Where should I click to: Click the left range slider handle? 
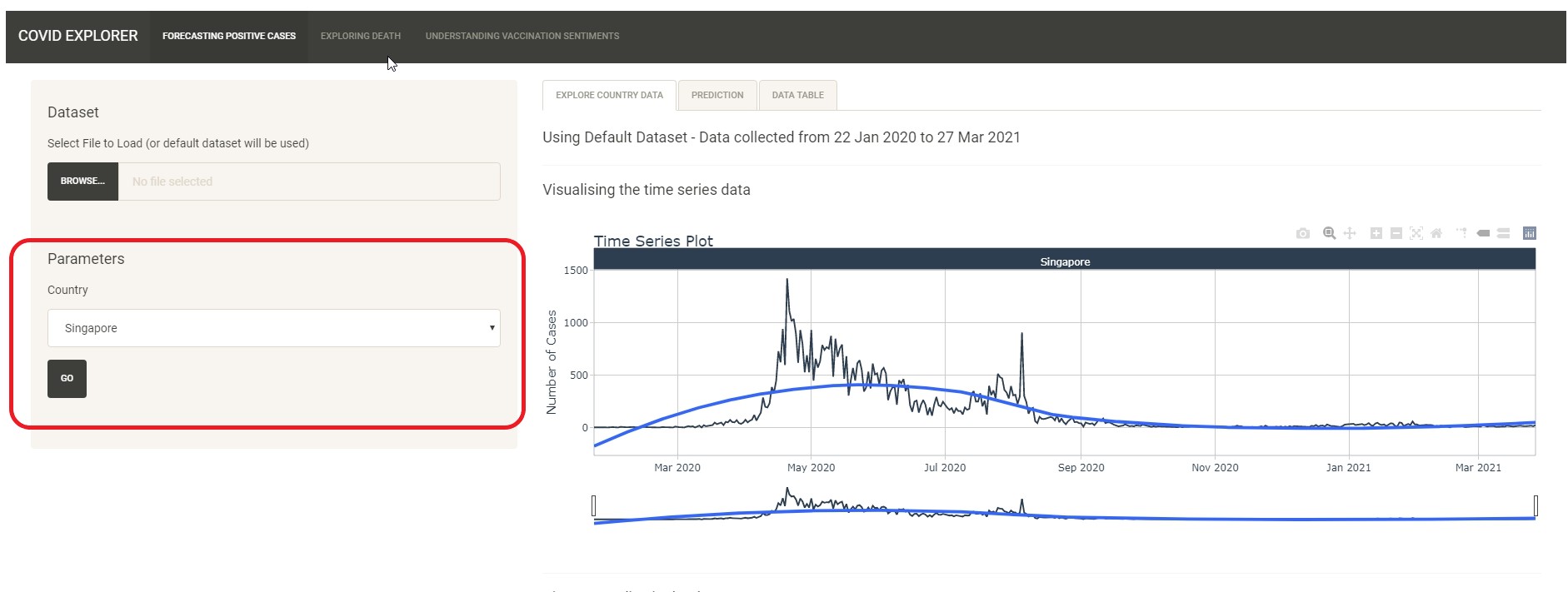[x=594, y=505]
